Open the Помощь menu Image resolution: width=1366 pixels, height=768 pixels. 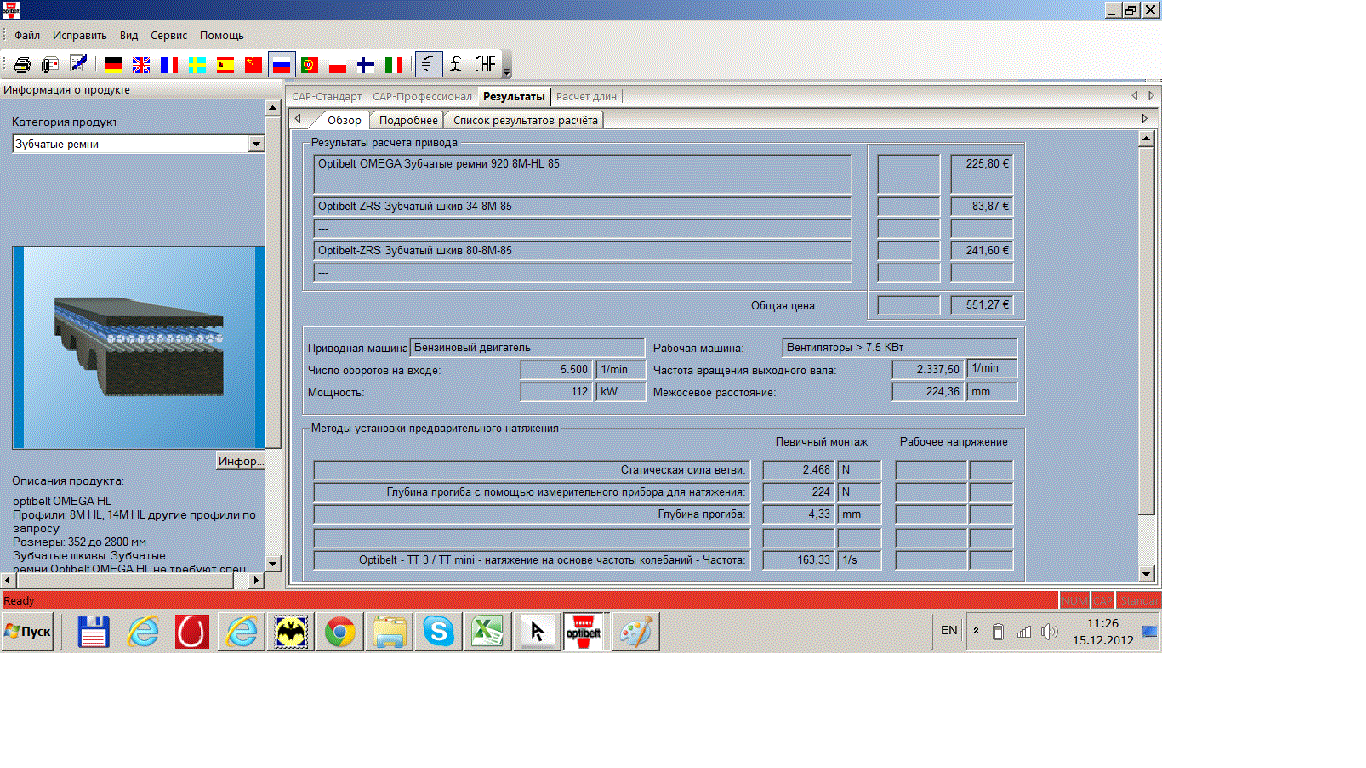click(222, 35)
